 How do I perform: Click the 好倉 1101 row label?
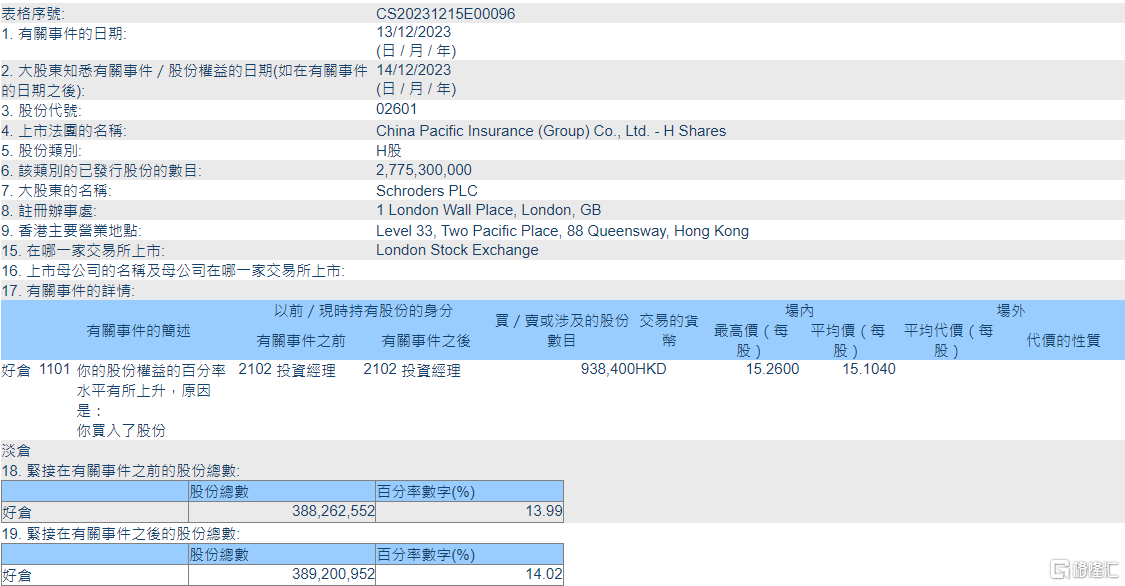point(33,371)
